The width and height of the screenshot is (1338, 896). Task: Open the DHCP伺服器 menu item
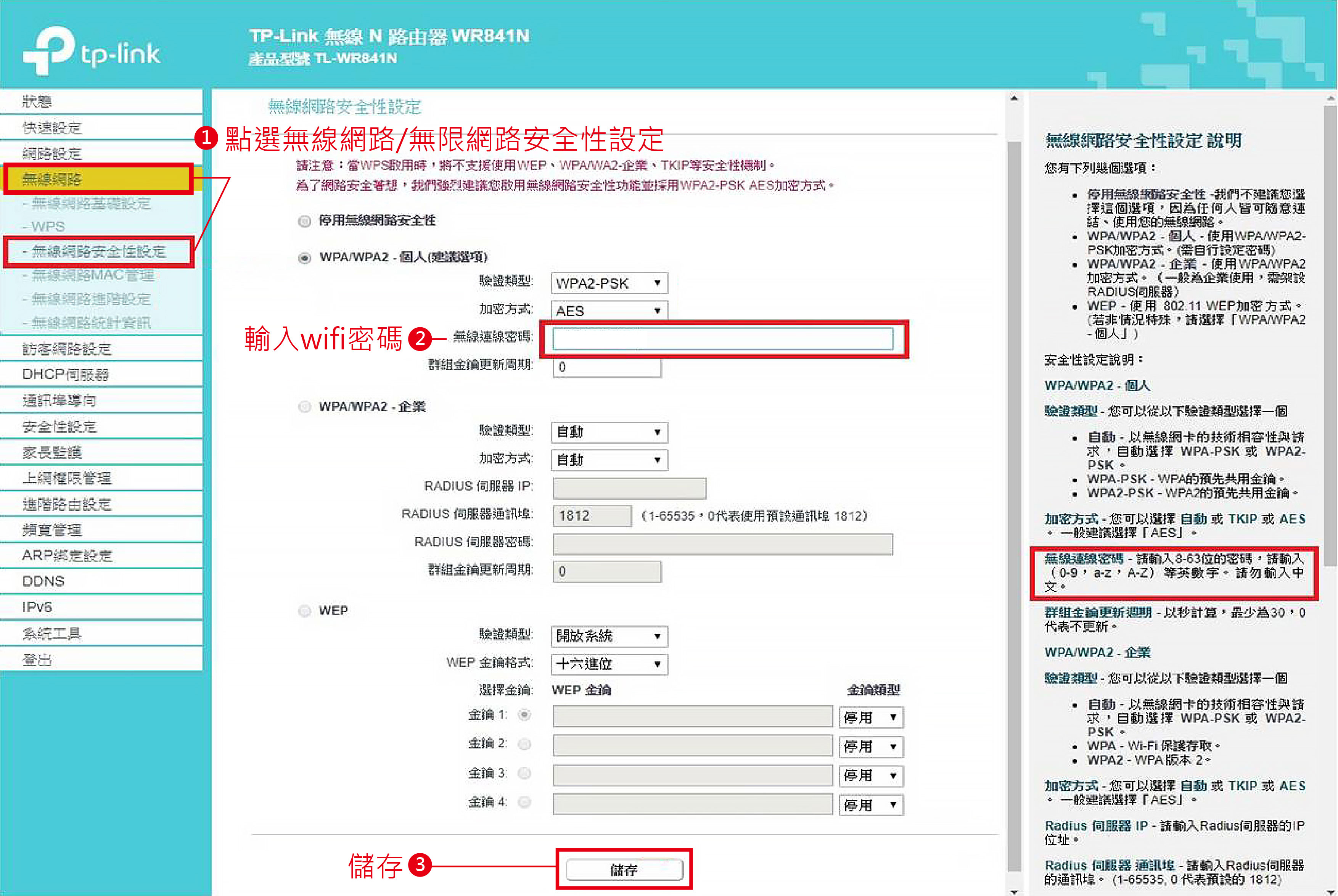coord(101,375)
